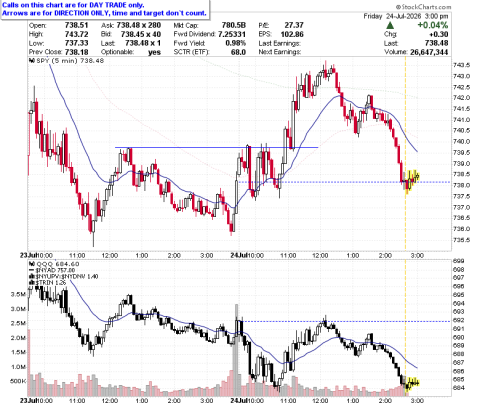
Task: Click the Bid quote 738.45 x 40
Action: [141, 34]
